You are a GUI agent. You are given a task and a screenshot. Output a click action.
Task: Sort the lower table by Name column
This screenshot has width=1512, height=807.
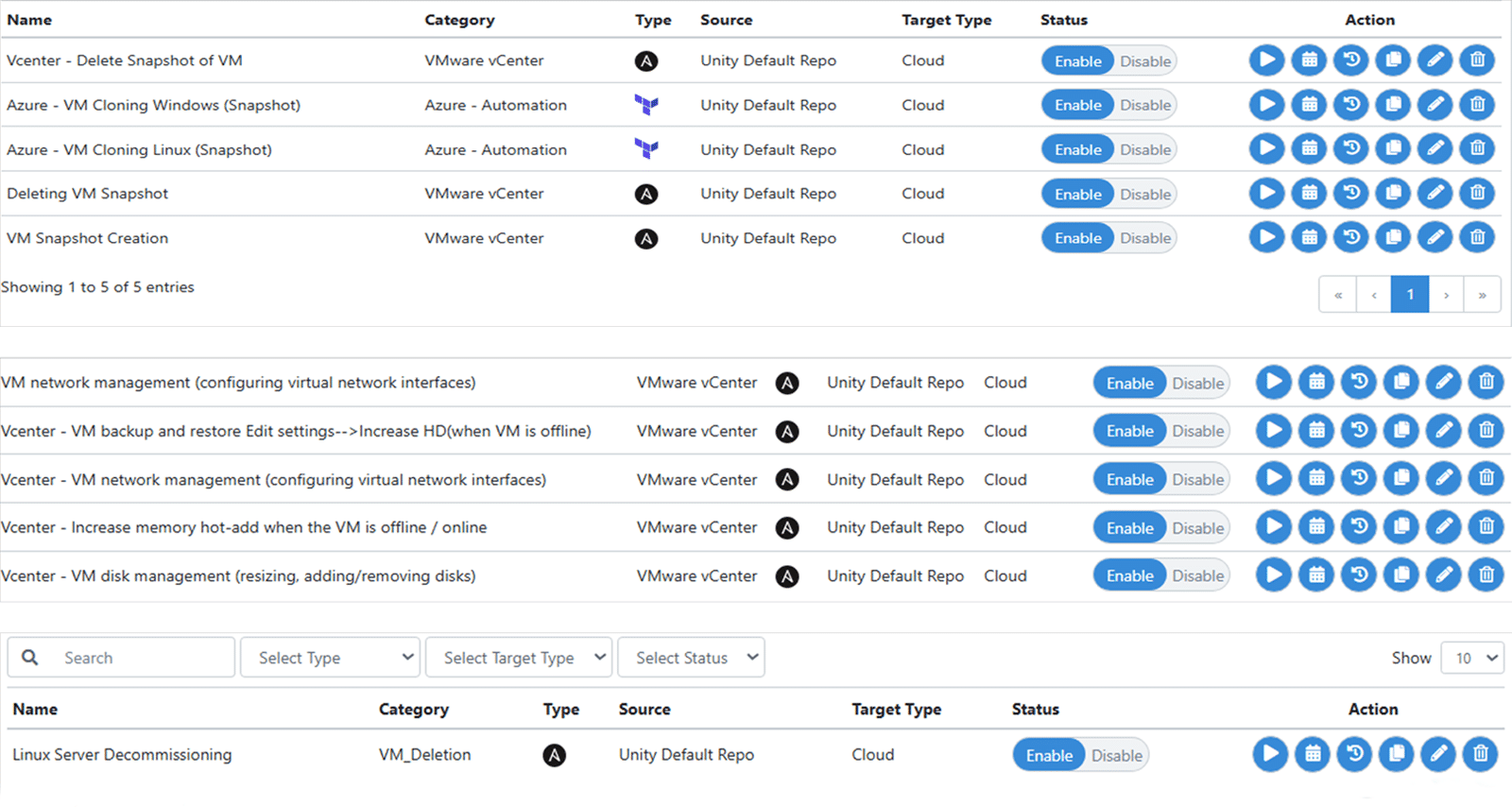pyautogui.click(x=35, y=709)
